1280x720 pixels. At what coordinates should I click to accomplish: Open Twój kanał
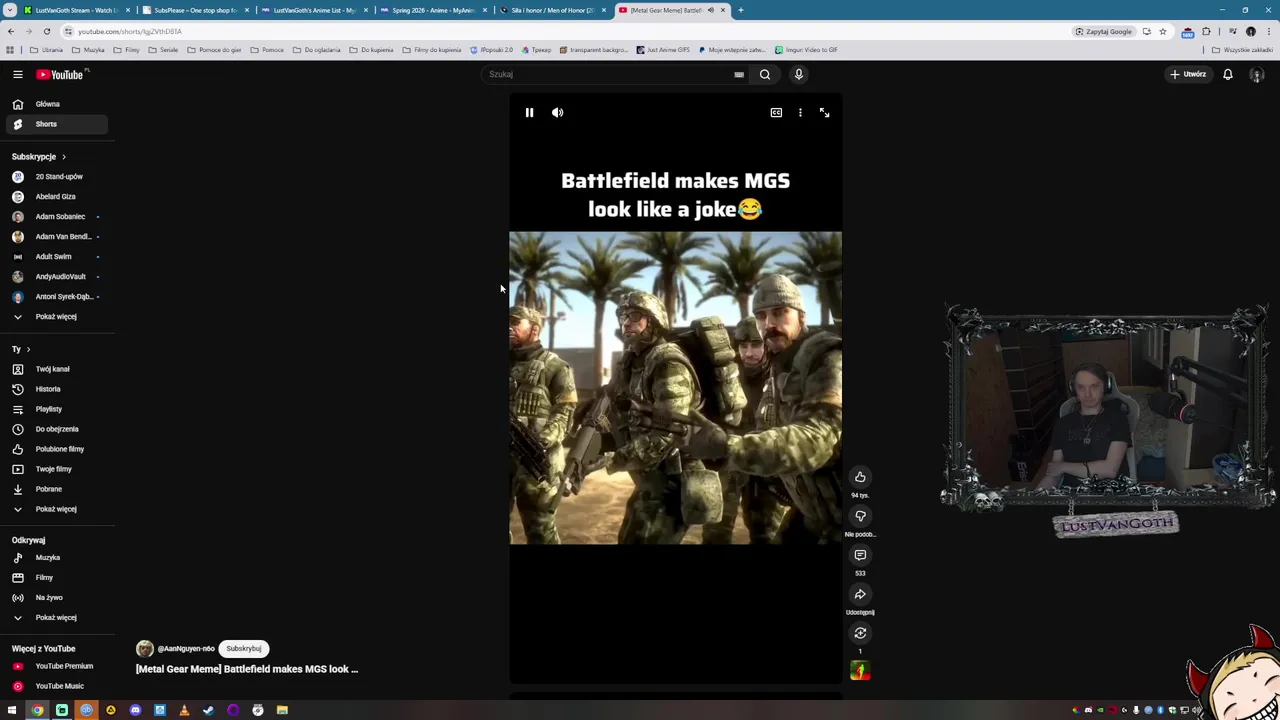click(56, 369)
